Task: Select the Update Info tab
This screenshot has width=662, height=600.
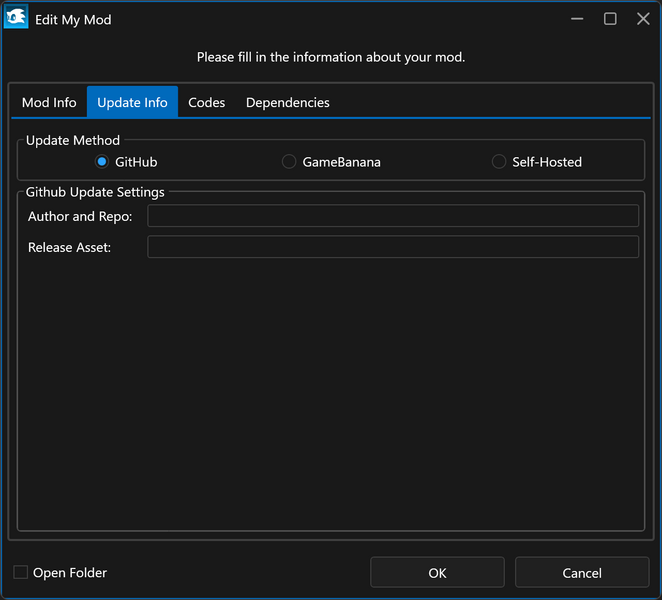Action: 132,102
